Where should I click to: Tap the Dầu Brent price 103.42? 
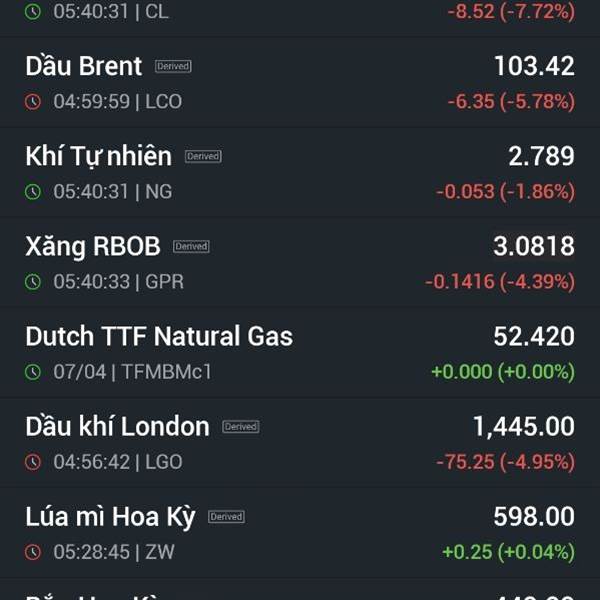pyautogui.click(x=534, y=66)
